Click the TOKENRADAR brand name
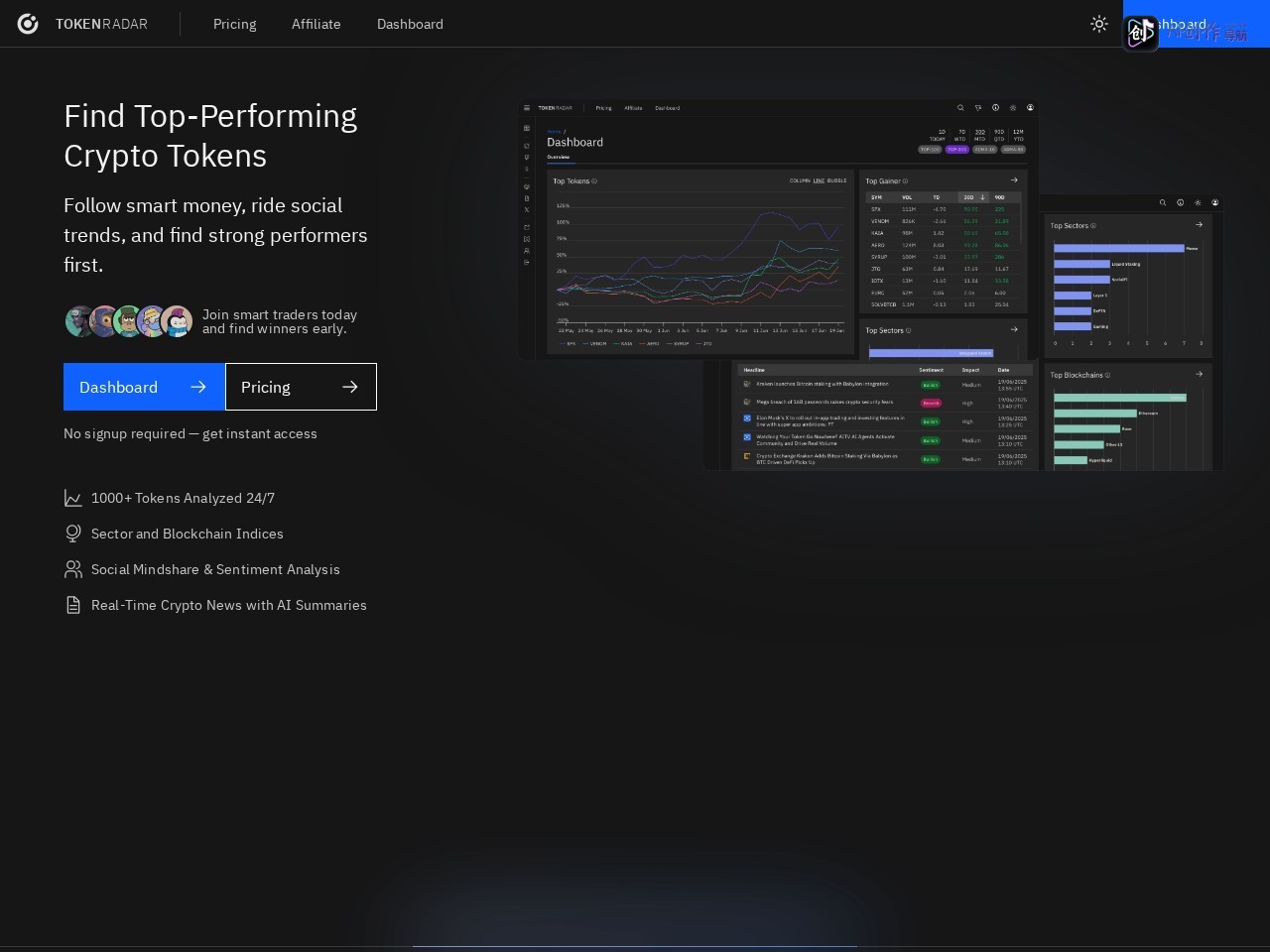The height and width of the screenshot is (952, 1270). tap(101, 24)
